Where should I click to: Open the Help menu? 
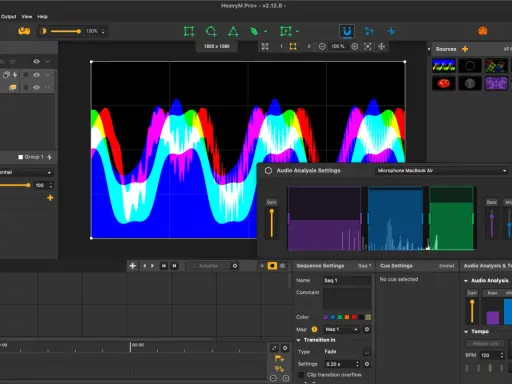click(x=42, y=17)
